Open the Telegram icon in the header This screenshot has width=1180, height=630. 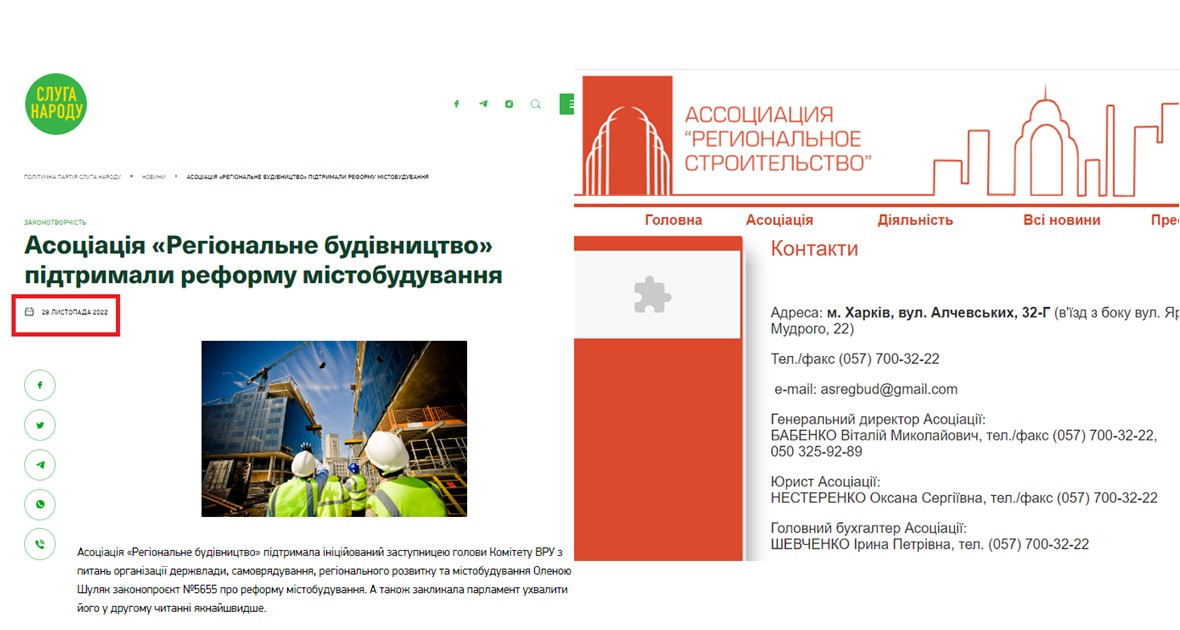(483, 104)
